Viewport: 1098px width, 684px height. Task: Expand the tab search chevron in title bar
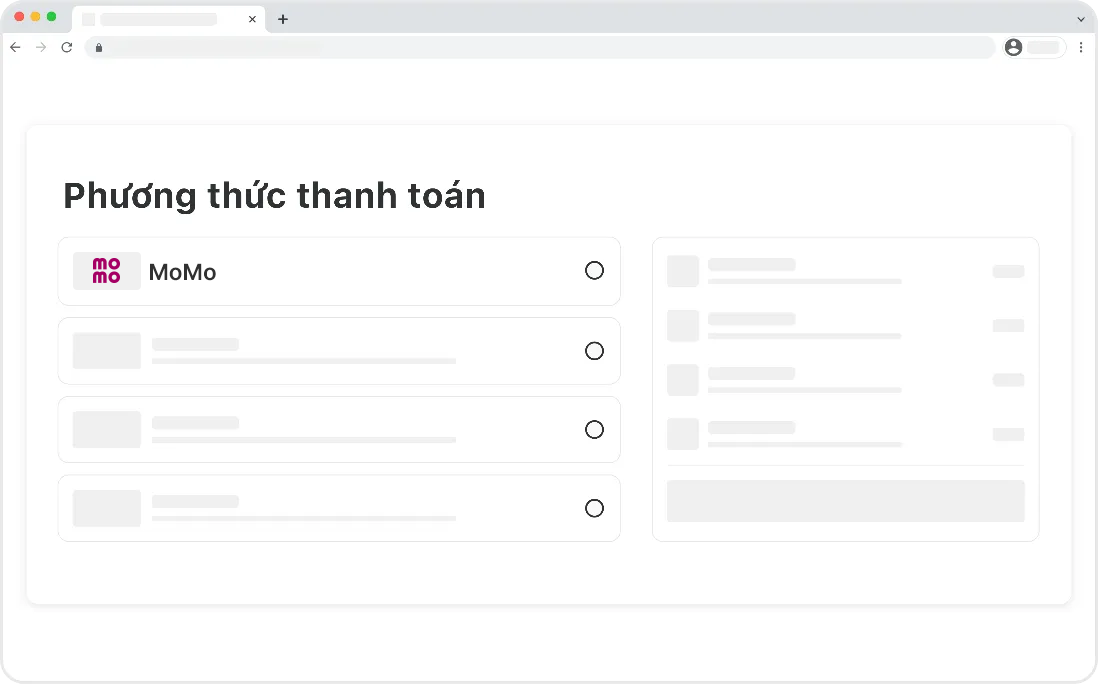pos(1080,19)
